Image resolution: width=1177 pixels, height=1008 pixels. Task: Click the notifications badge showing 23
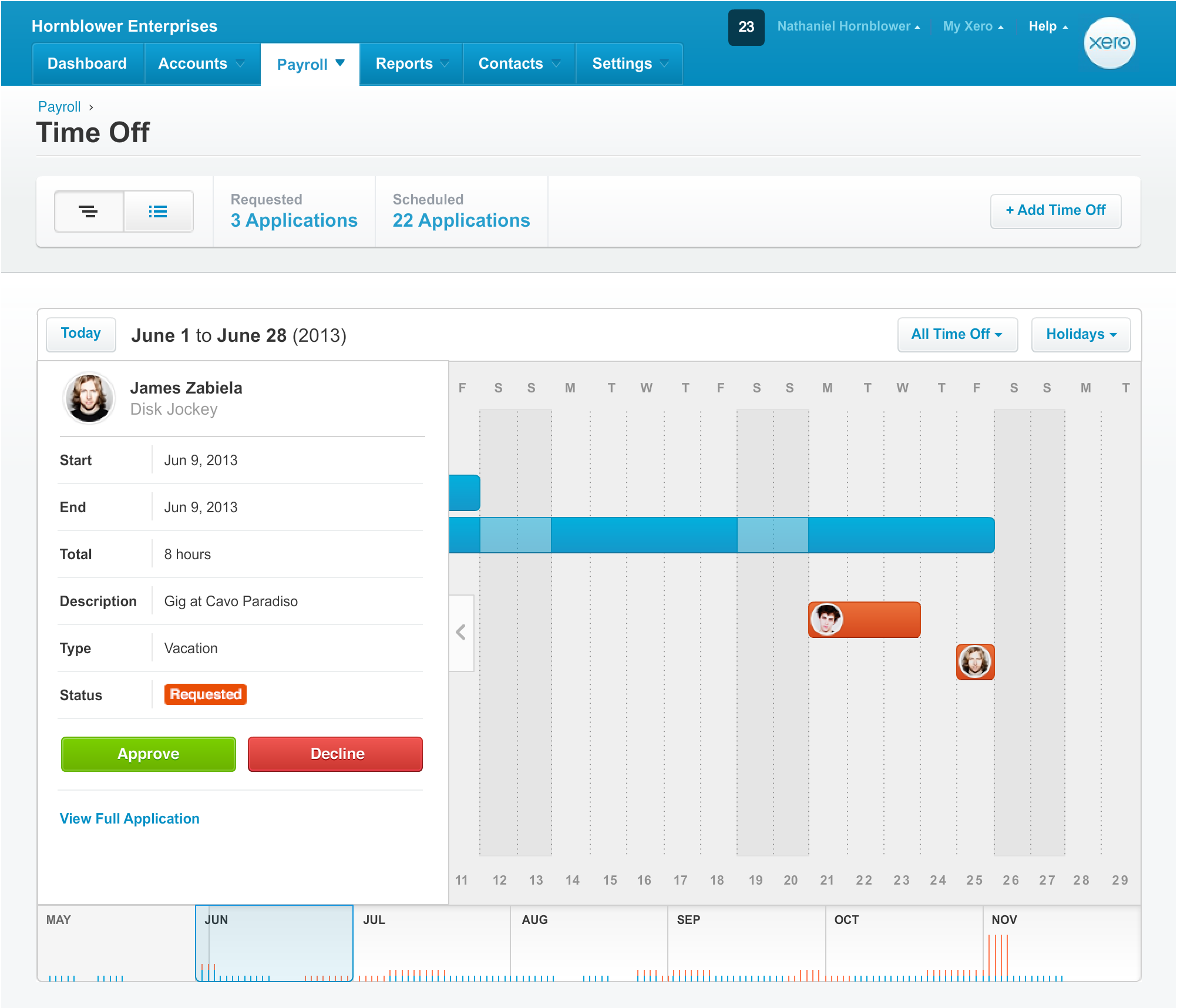745,27
